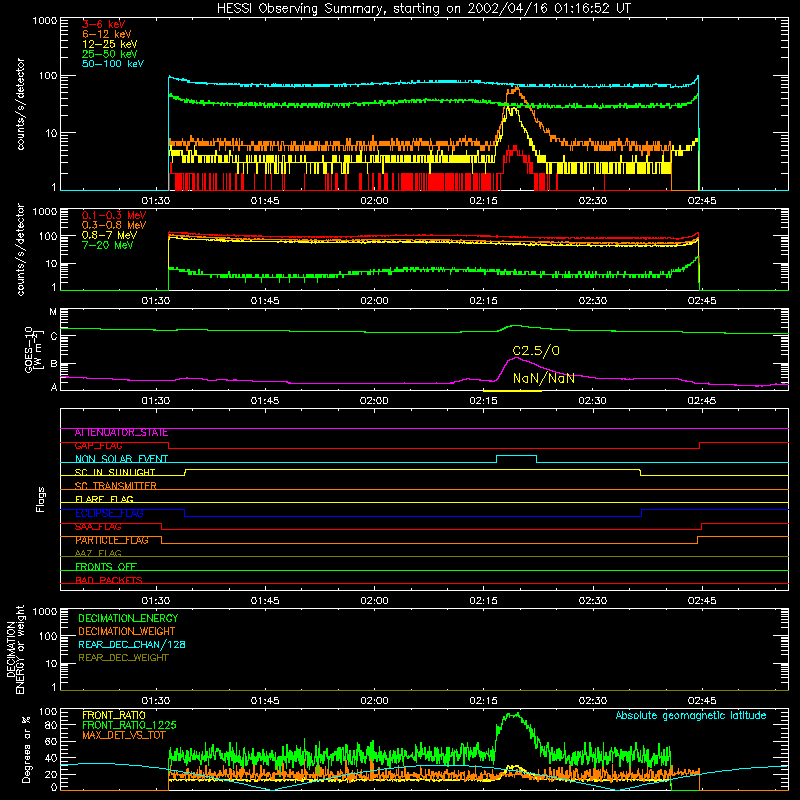Click the FLARE_FLAG label
Image resolution: width=800 pixels, height=800 pixels.
pos(104,499)
